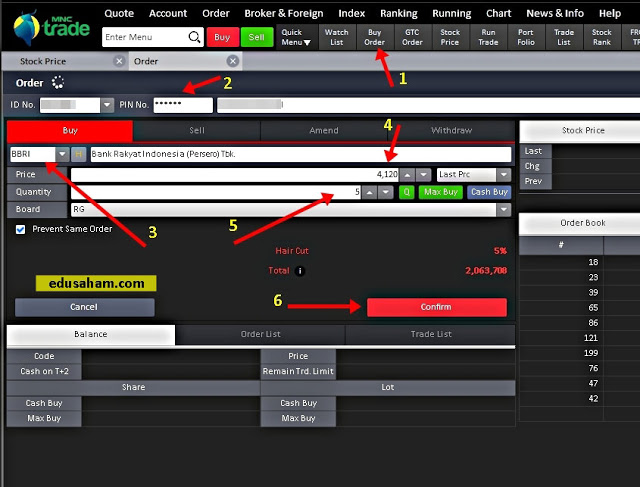Click the Cash Buy blue button

pyautogui.click(x=489, y=192)
